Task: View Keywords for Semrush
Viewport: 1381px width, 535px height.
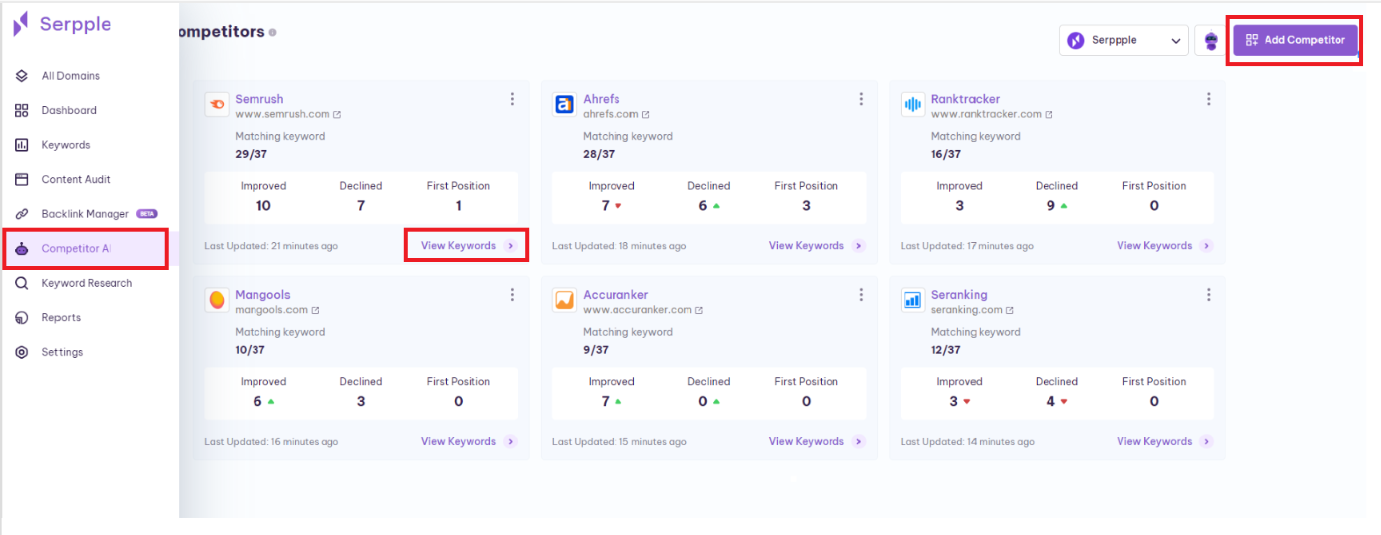Action: click(x=468, y=246)
